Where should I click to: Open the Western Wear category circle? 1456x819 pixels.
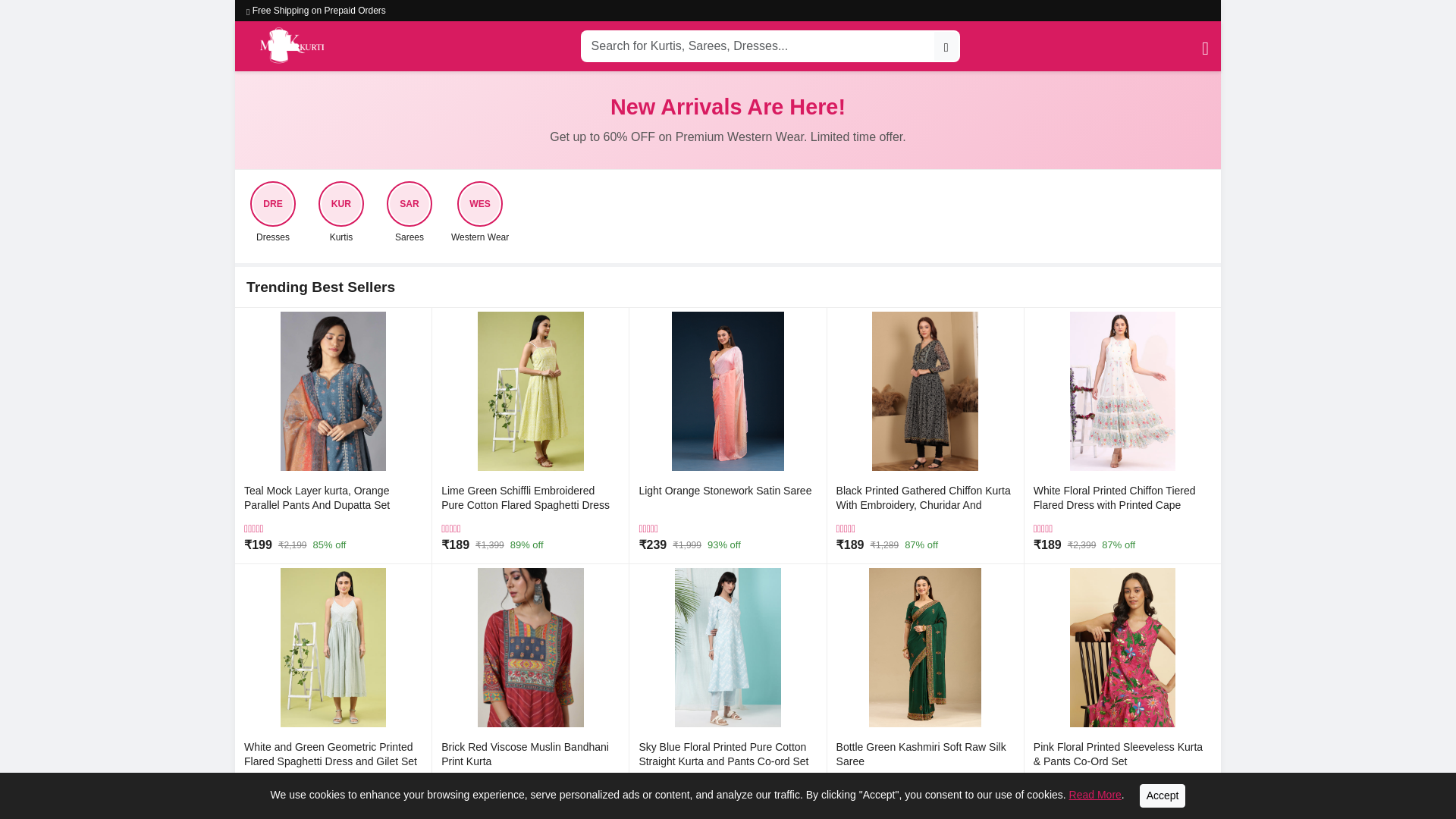pyautogui.click(x=480, y=204)
